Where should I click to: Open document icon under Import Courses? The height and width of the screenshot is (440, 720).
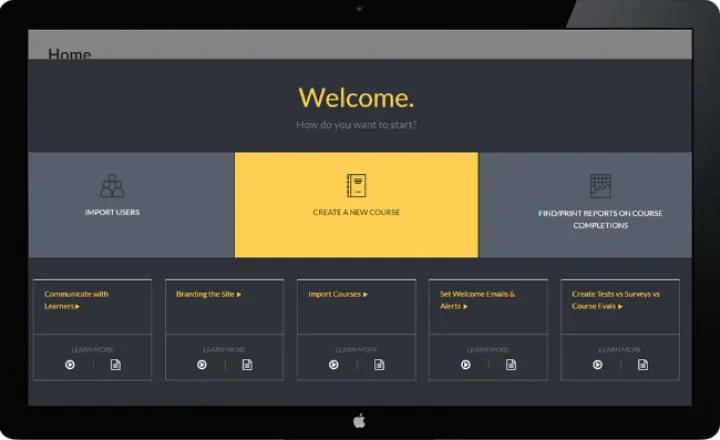tap(379, 365)
